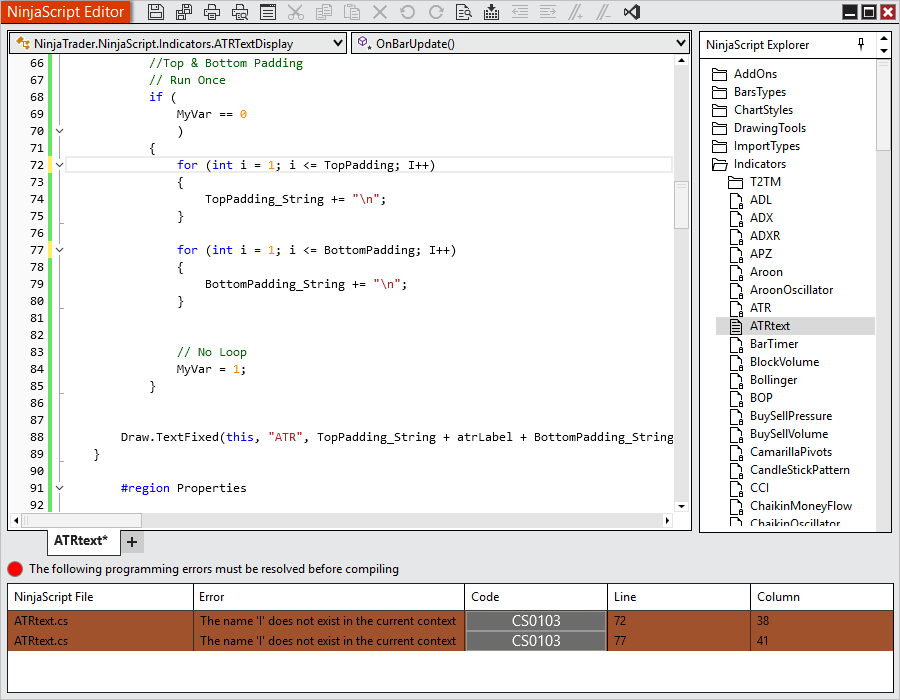This screenshot has width=900, height=700.
Task: Switch to the ATRtext* tab
Action: (81, 541)
